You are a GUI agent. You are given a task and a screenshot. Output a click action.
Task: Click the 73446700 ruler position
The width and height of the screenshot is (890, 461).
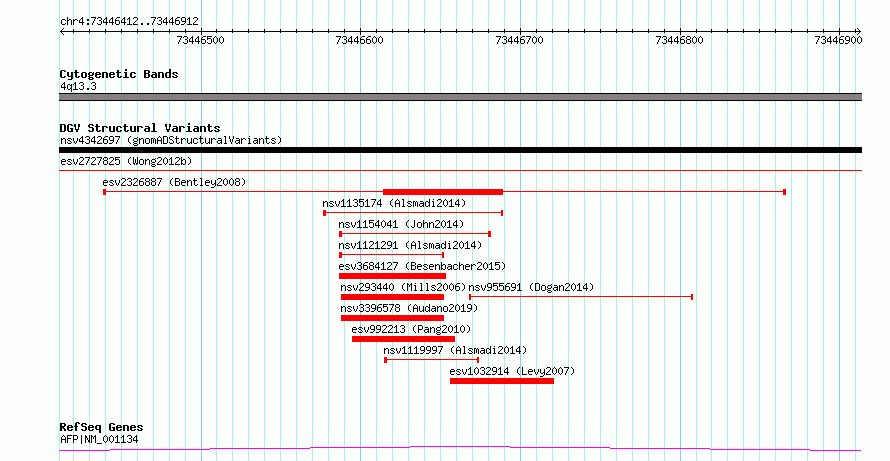point(520,40)
